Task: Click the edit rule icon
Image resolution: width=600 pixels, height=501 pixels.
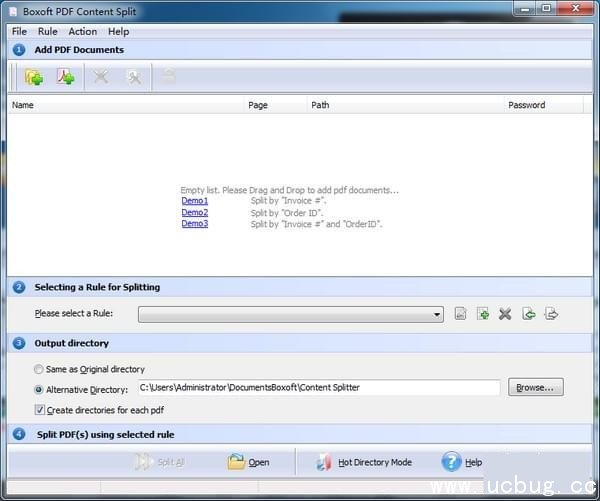Action: [461, 314]
